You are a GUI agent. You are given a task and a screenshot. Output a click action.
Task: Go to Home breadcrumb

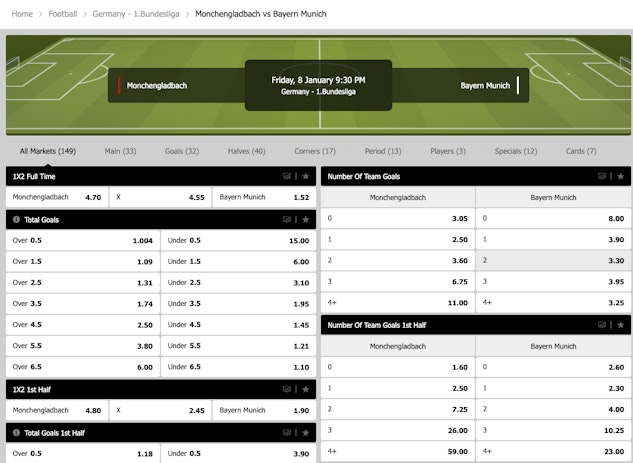pyautogui.click(x=22, y=14)
